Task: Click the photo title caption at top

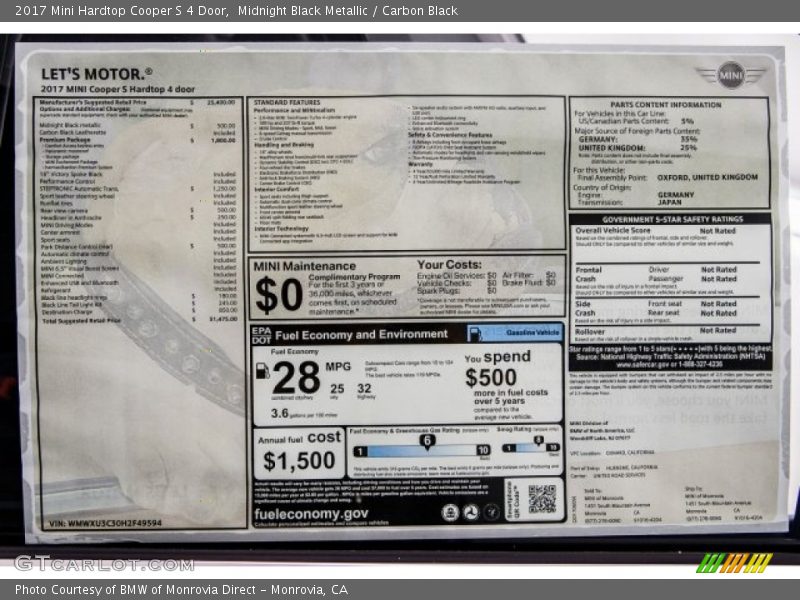Action: [x=236, y=10]
